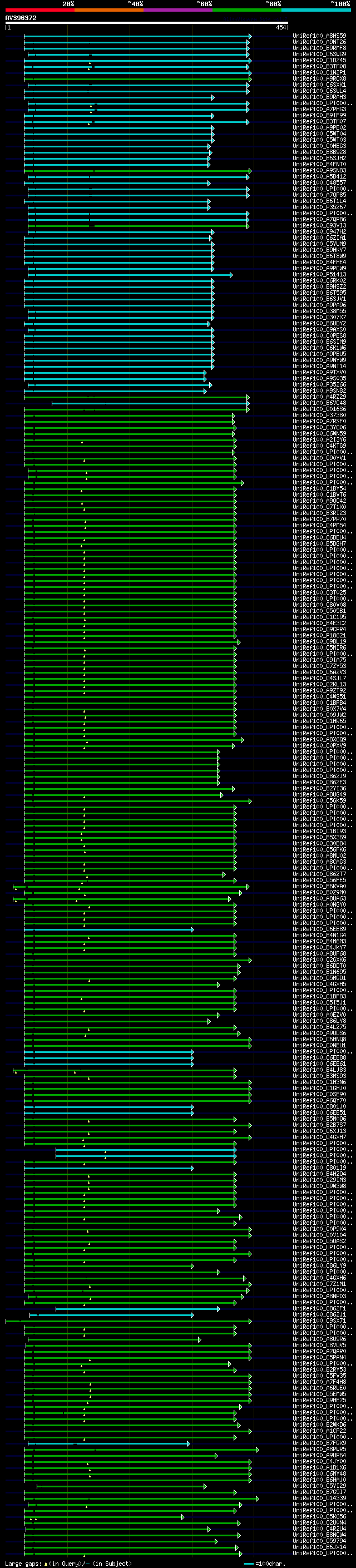
Task: Select the UniRef100_Q801I9 label
Action: [x=319, y=1168]
